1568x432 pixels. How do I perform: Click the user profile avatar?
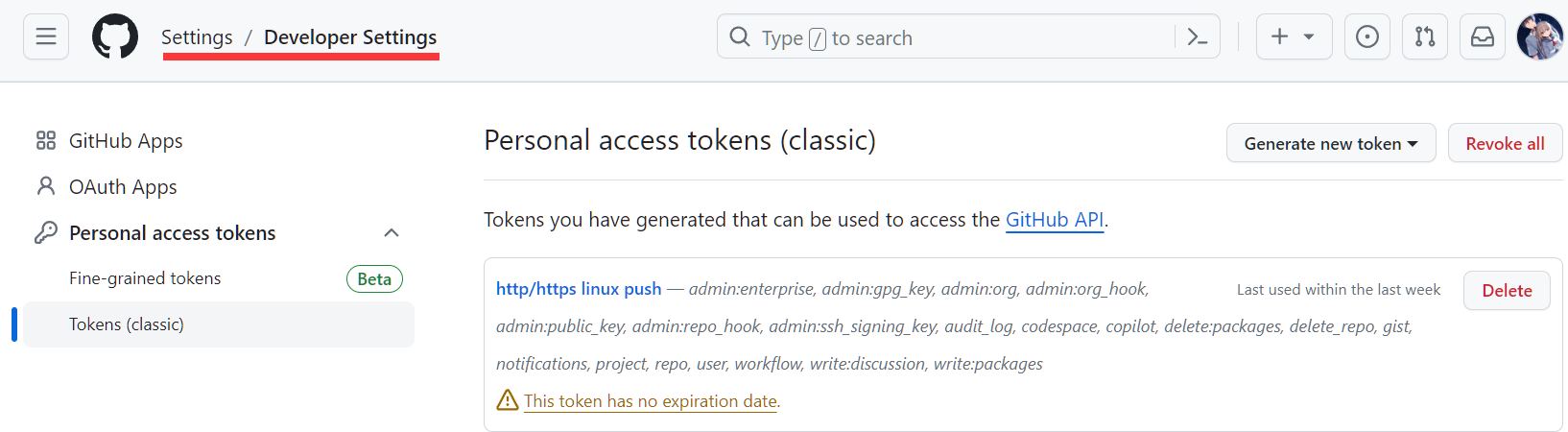click(1539, 37)
